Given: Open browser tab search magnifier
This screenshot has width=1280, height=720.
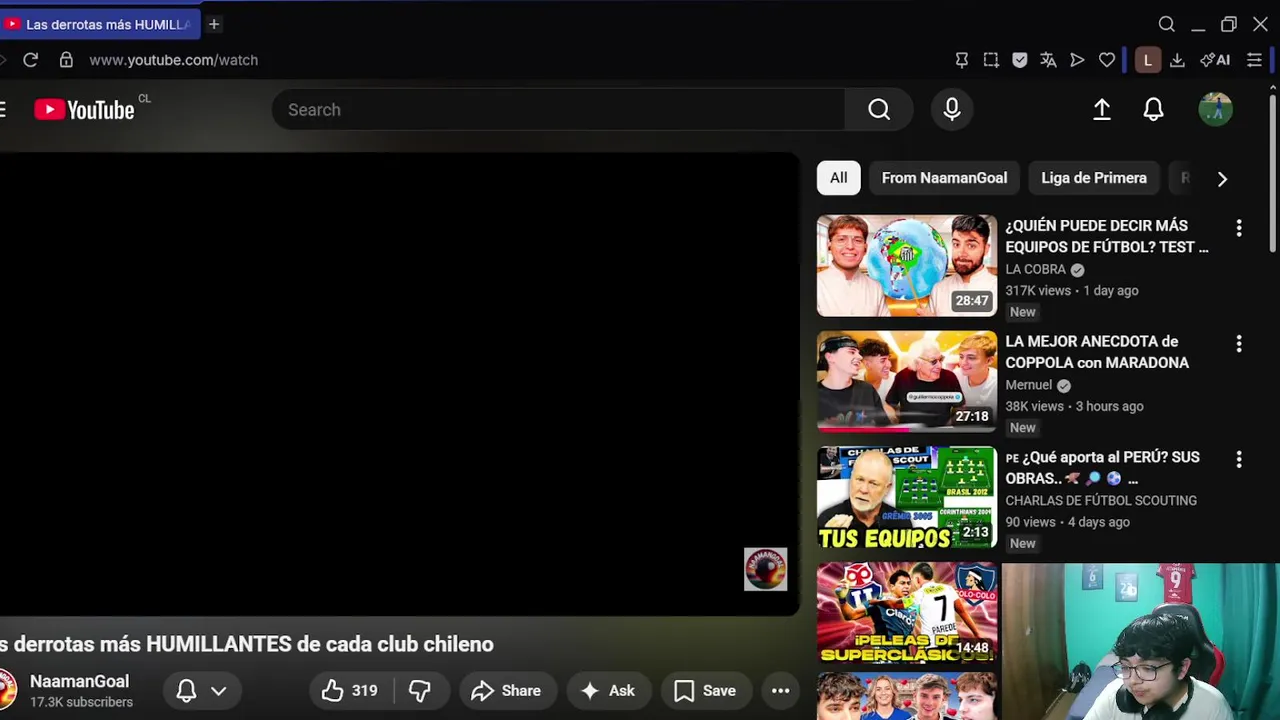Looking at the screenshot, I should [1167, 24].
